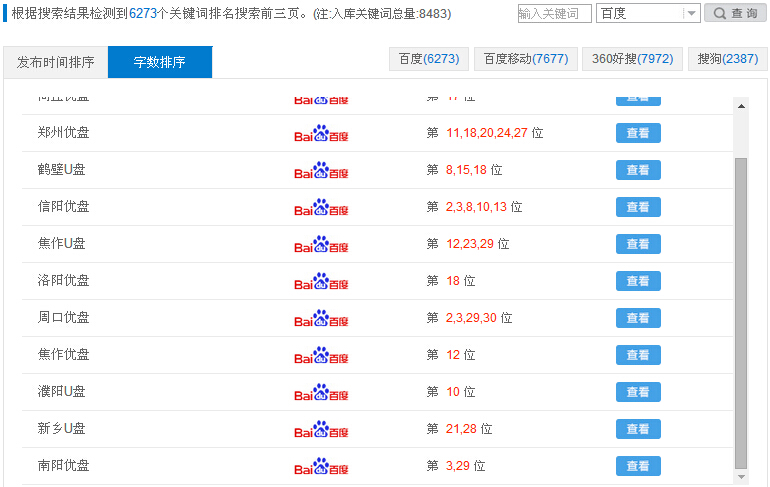The width and height of the screenshot is (770, 487).
Task: Select keyword text 信阳优盘
Action: (63, 207)
